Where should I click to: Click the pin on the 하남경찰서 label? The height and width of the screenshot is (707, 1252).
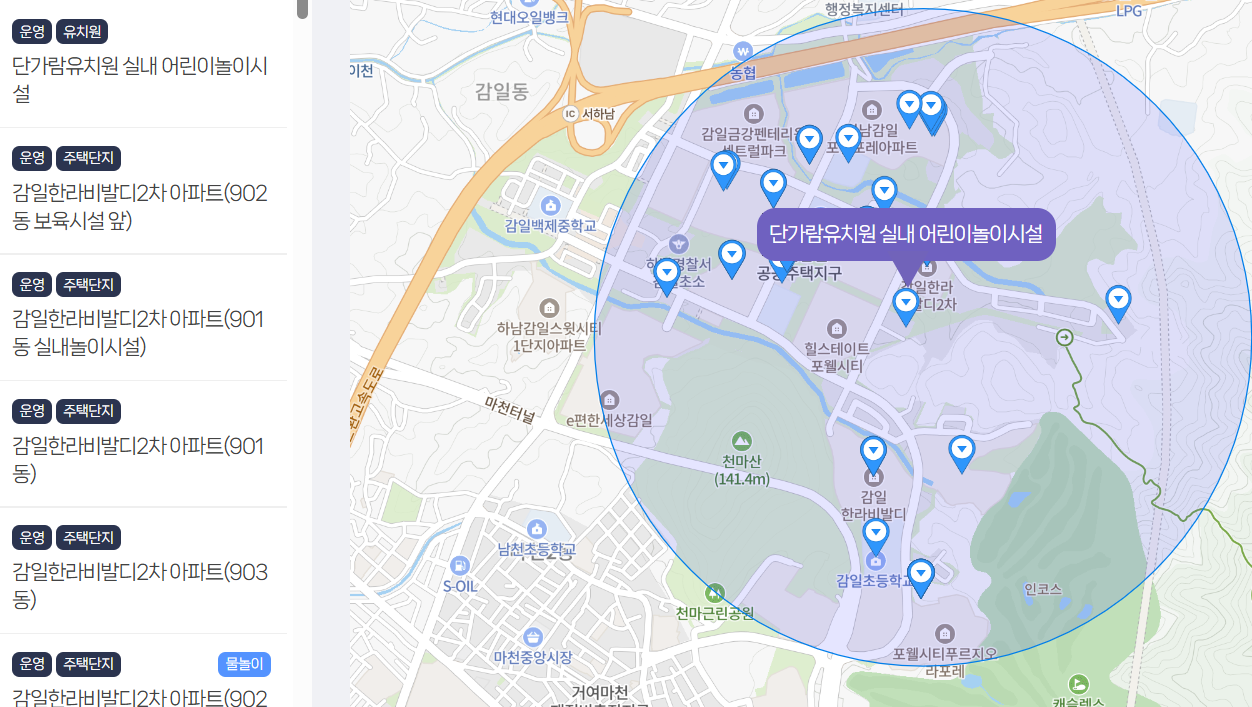[666, 277]
